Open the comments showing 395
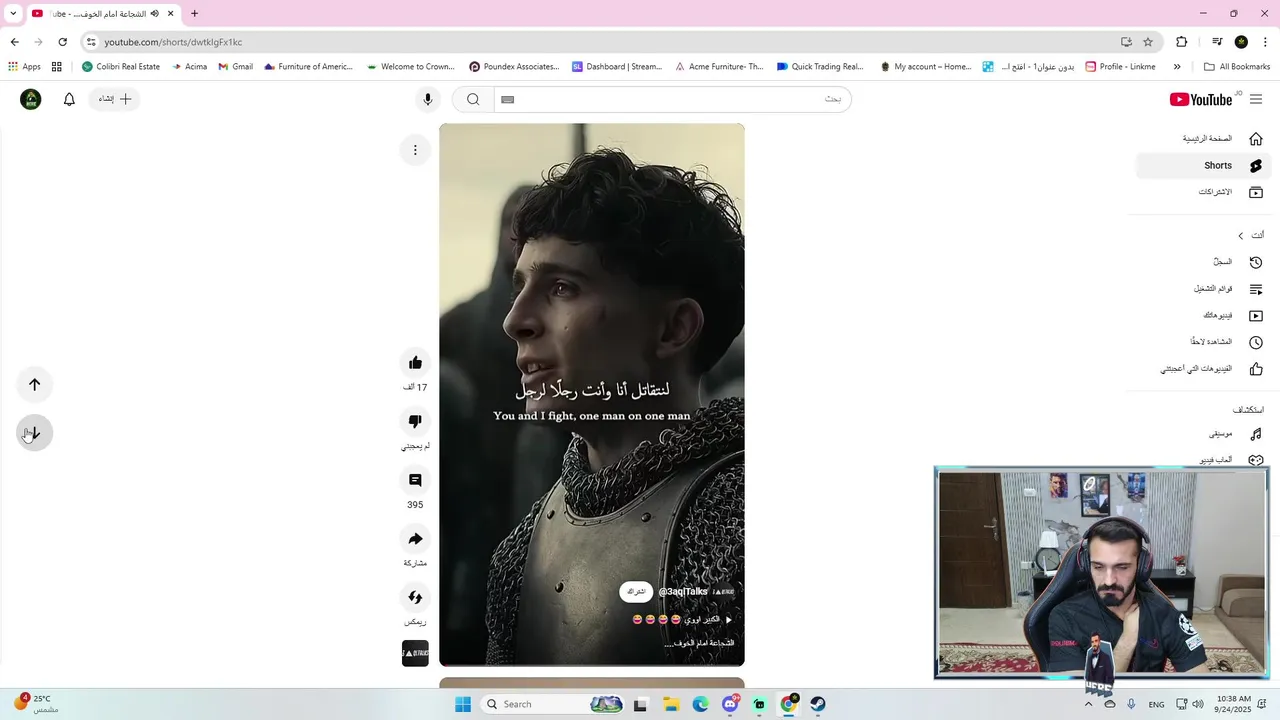1280x720 pixels. [415, 480]
